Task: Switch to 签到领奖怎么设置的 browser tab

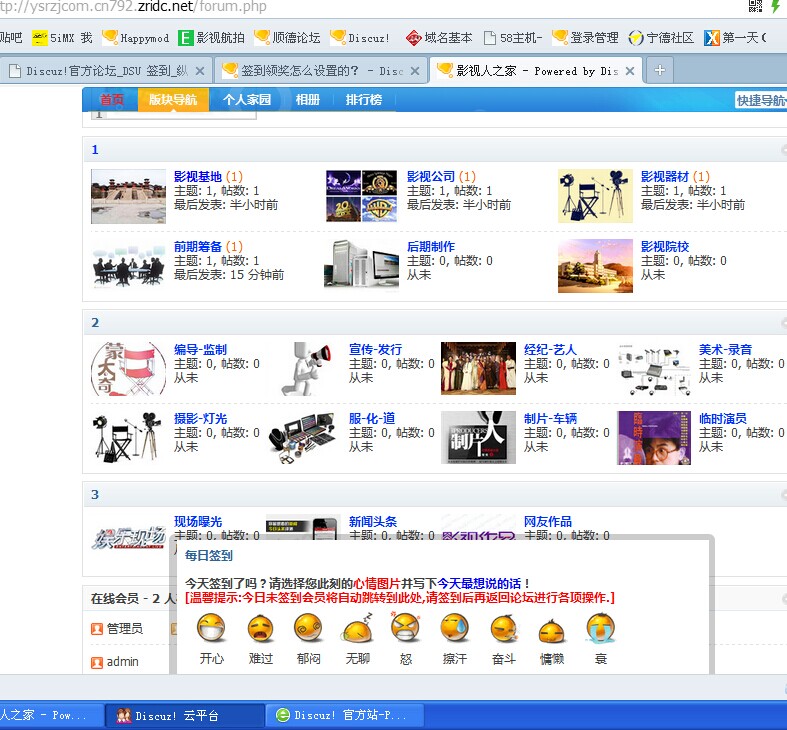Action: [x=319, y=71]
